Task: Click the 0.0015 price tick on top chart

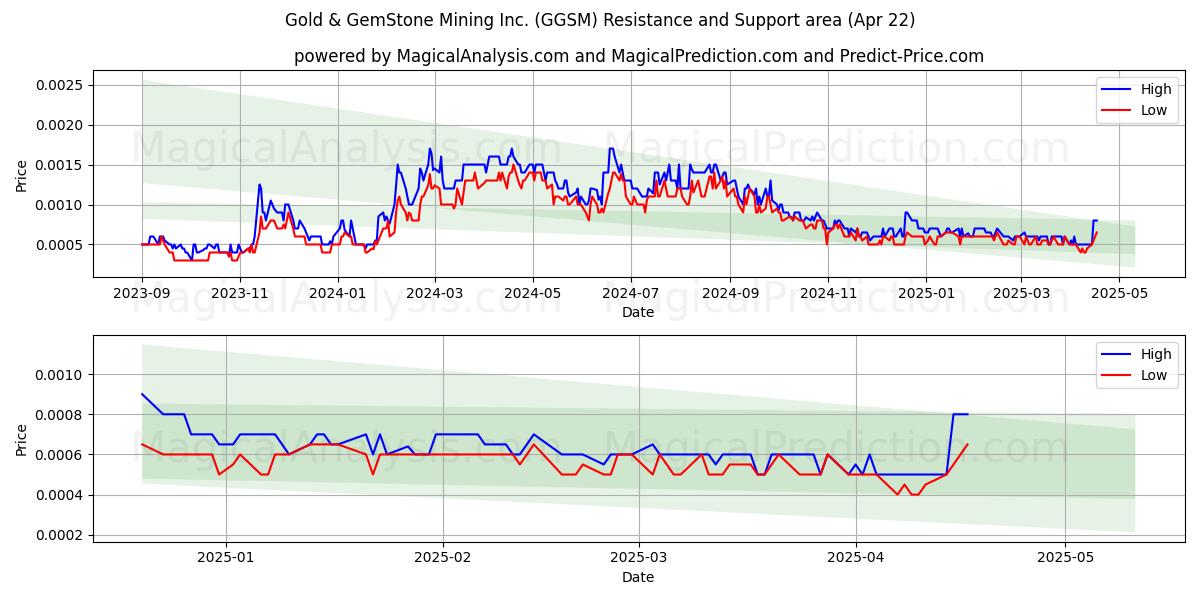Action: click(60, 165)
